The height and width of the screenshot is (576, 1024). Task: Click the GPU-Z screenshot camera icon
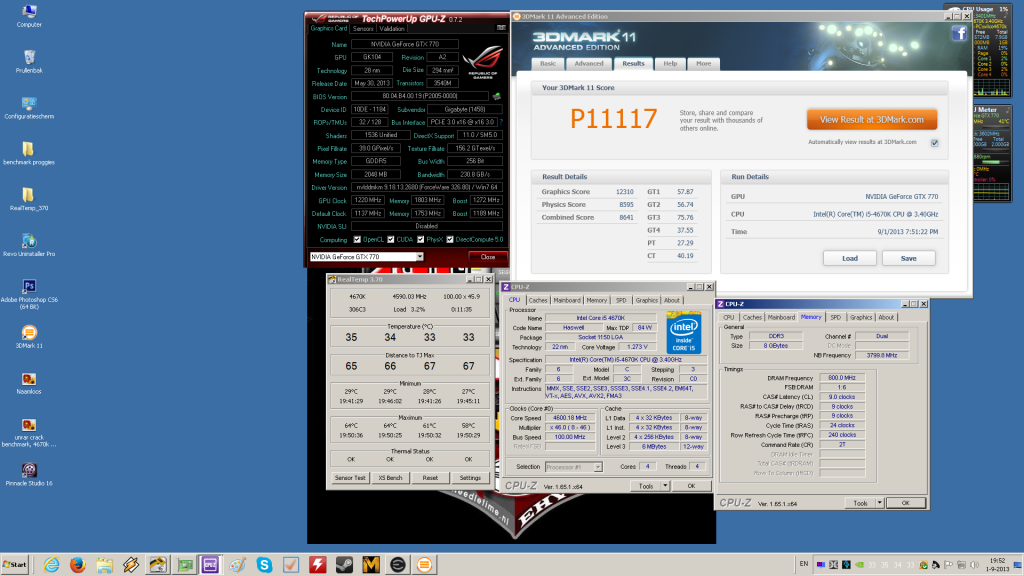click(x=501, y=28)
